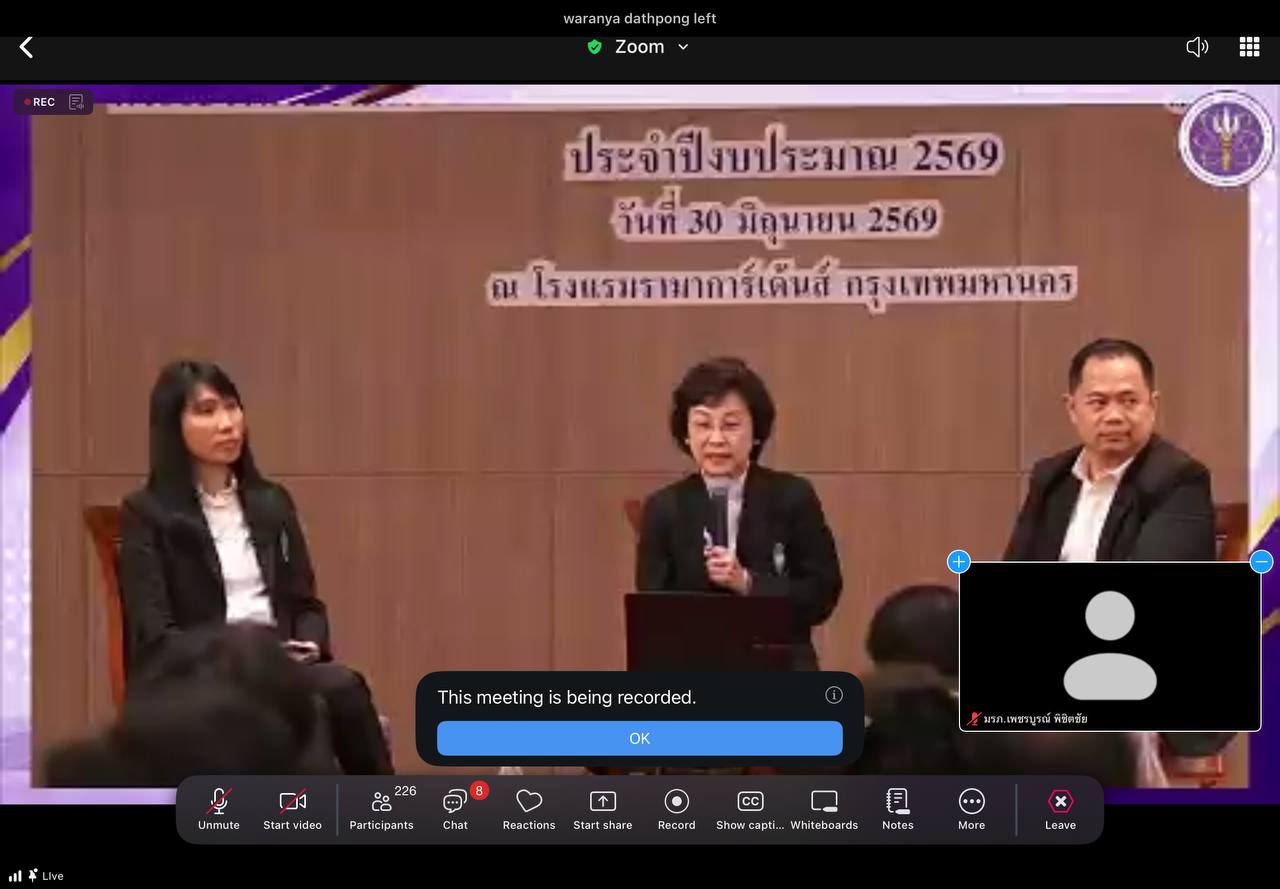The image size is (1280, 889).
Task: Click OK on the recording notice
Action: tap(640, 738)
